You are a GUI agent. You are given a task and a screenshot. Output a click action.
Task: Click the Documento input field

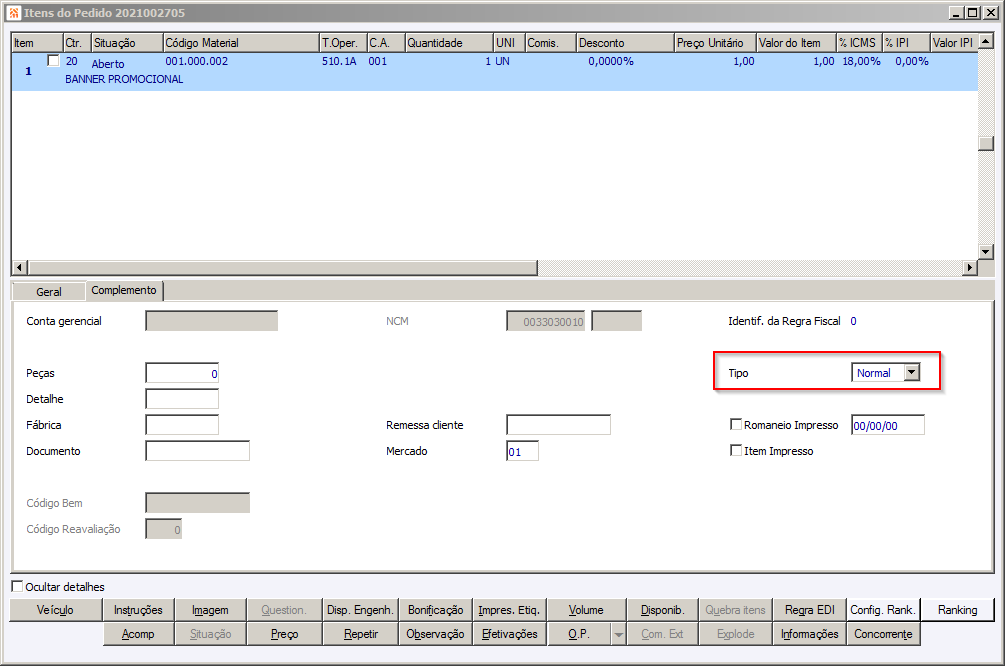197,451
